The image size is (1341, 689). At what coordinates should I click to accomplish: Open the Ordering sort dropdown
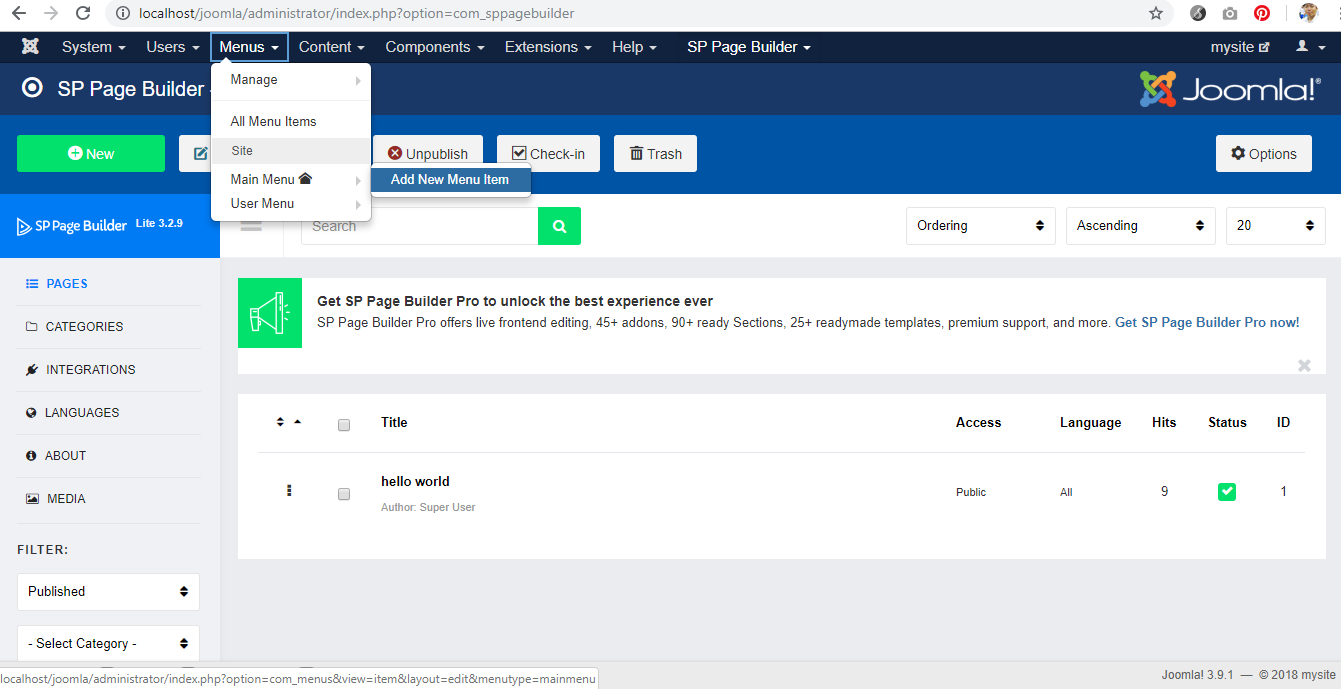click(x=980, y=226)
